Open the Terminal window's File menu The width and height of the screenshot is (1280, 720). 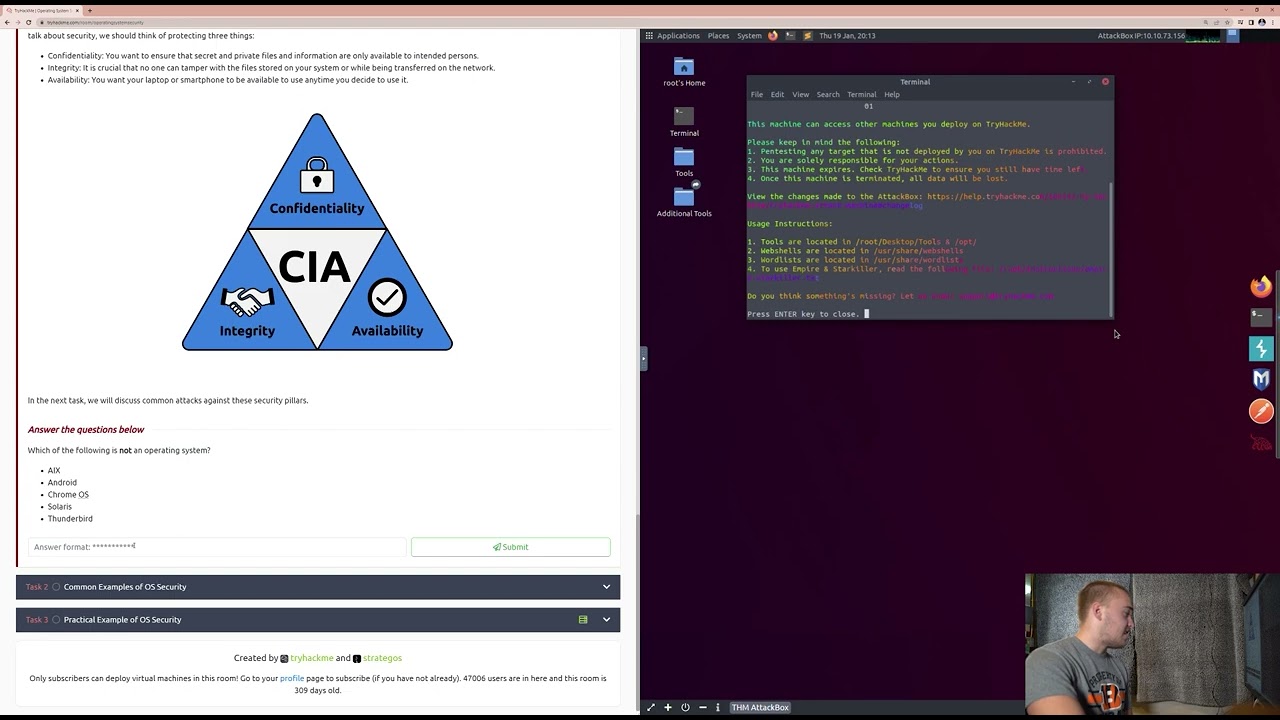click(757, 94)
